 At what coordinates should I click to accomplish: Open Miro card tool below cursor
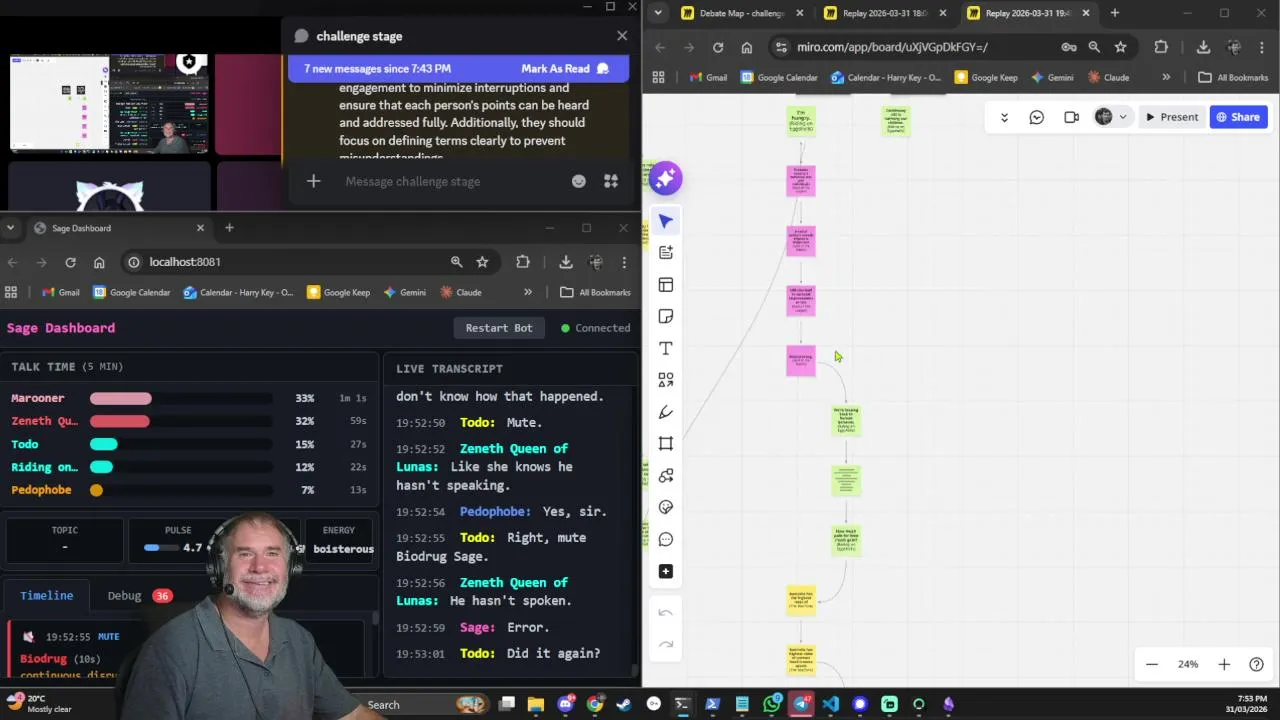(x=666, y=253)
